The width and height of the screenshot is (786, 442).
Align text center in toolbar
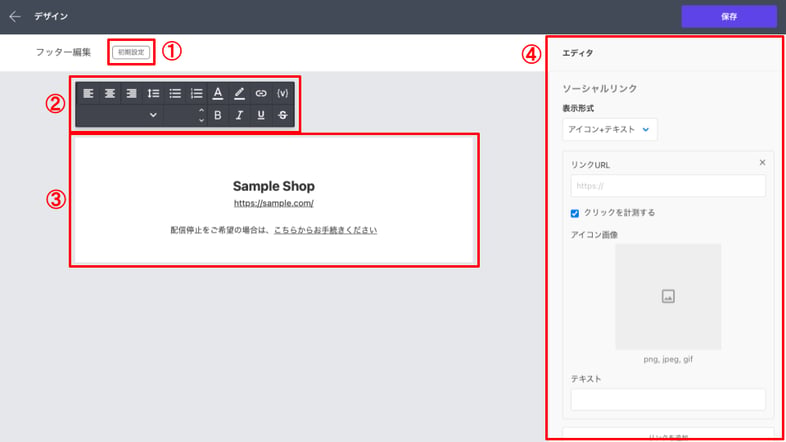(110, 93)
